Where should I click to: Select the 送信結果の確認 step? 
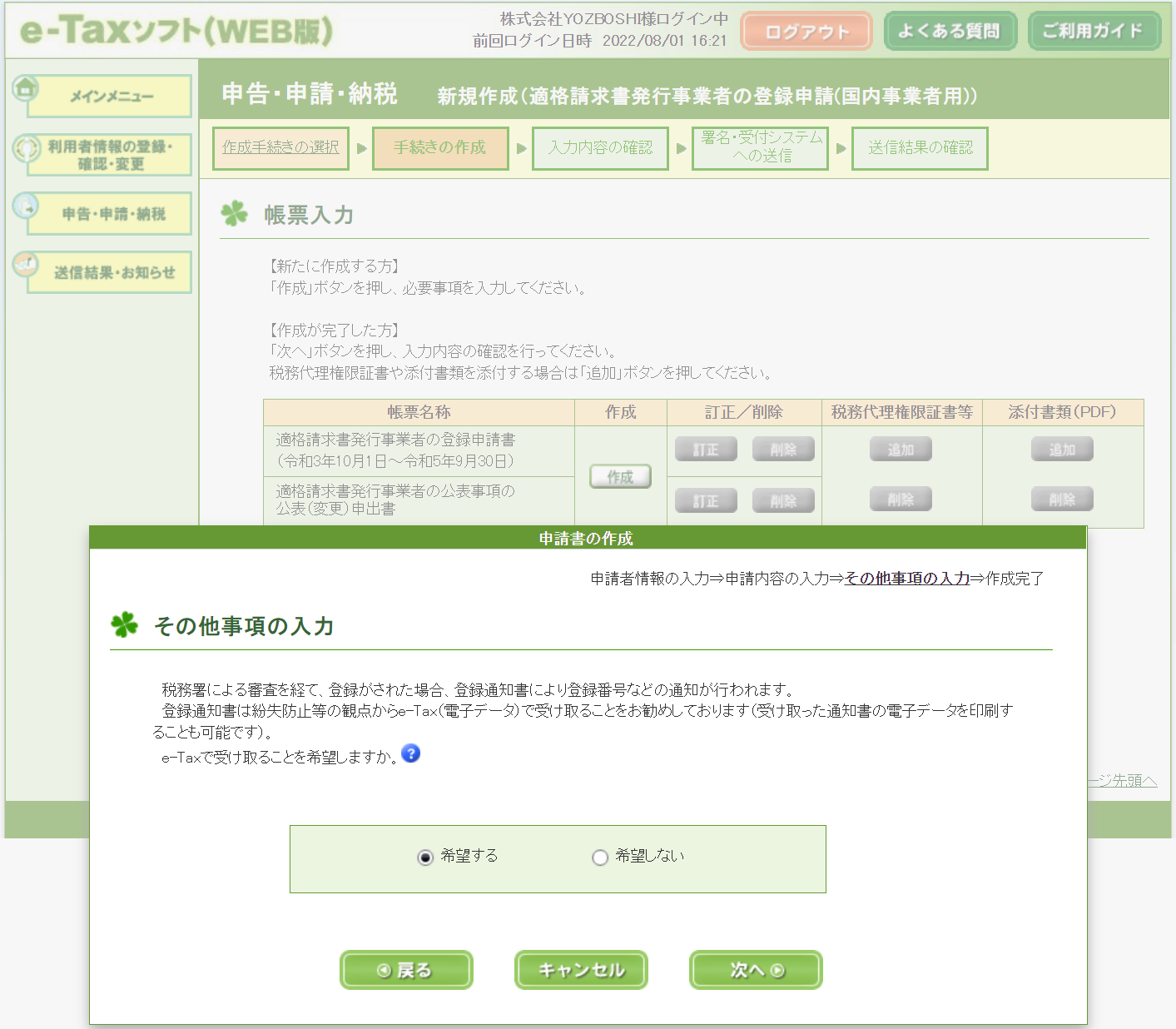(920, 148)
